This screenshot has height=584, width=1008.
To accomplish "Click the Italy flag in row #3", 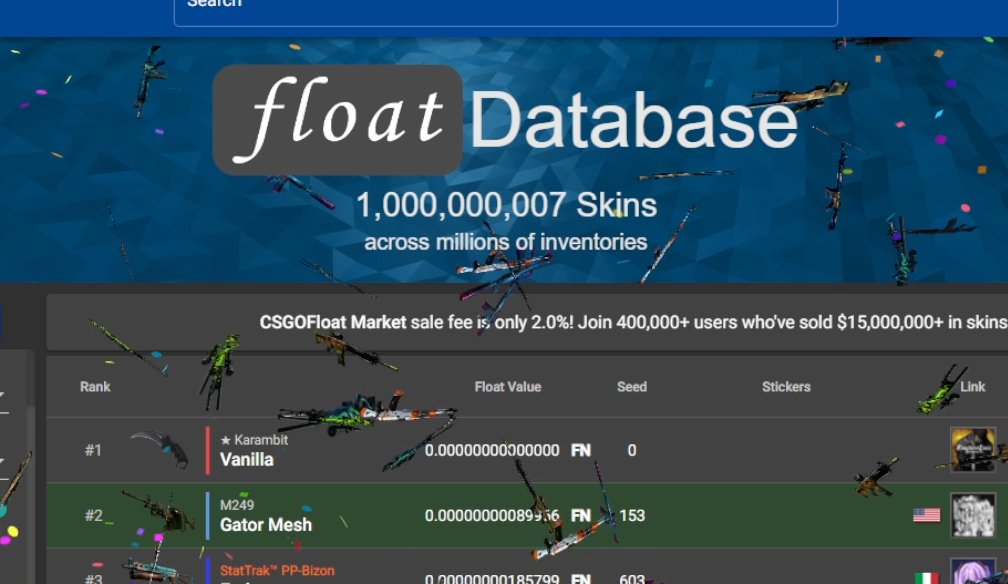I will 926,578.
